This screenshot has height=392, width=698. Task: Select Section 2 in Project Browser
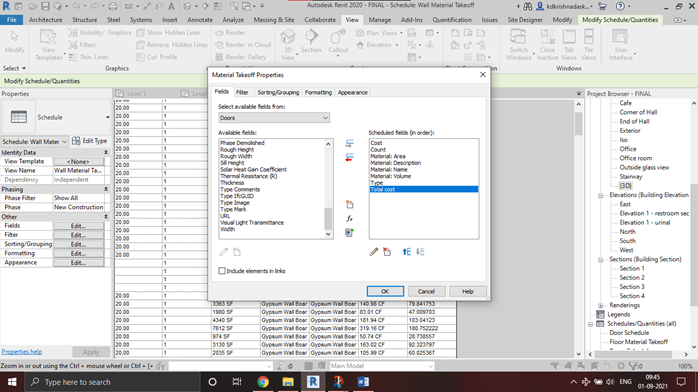pos(632,278)
